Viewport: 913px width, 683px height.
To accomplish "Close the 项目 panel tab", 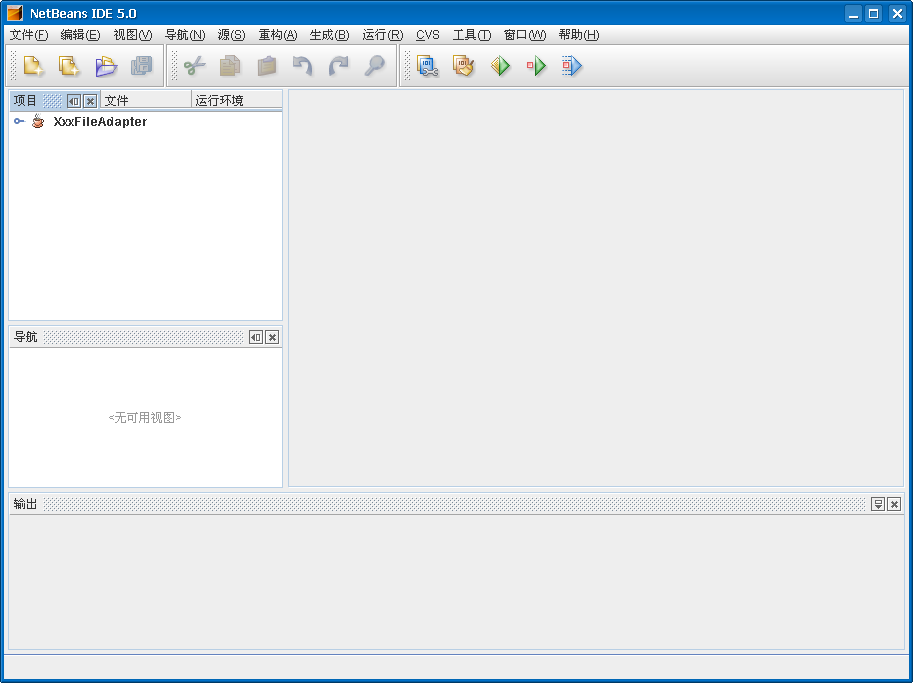I will [90, 101].
